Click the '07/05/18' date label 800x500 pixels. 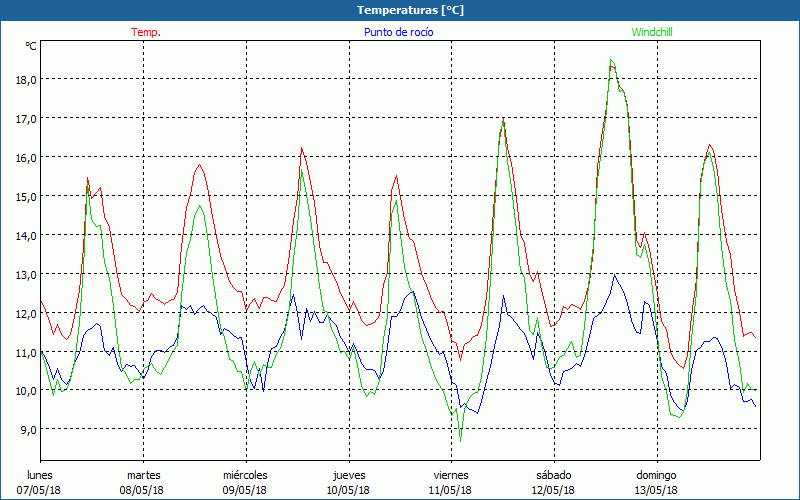point(39,490)
